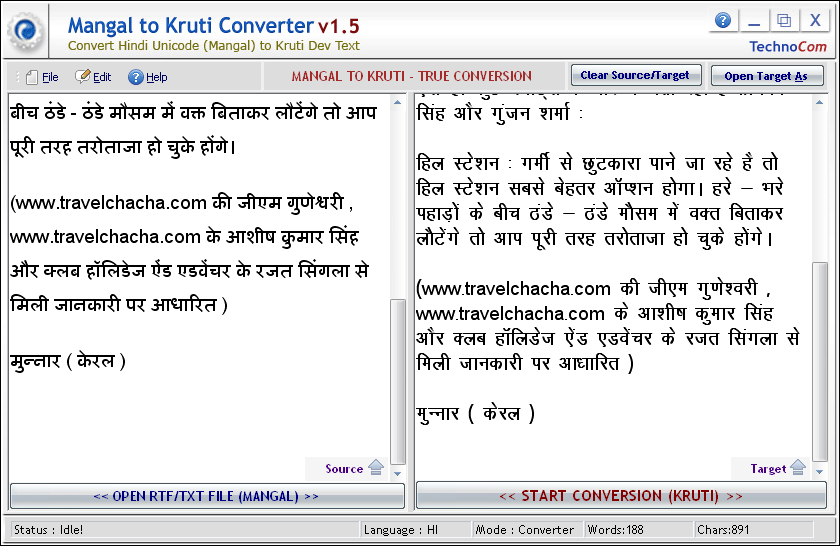Maximize the converter window
The height and width of the screenshot is (546, 840).
[x=784, y=21]
